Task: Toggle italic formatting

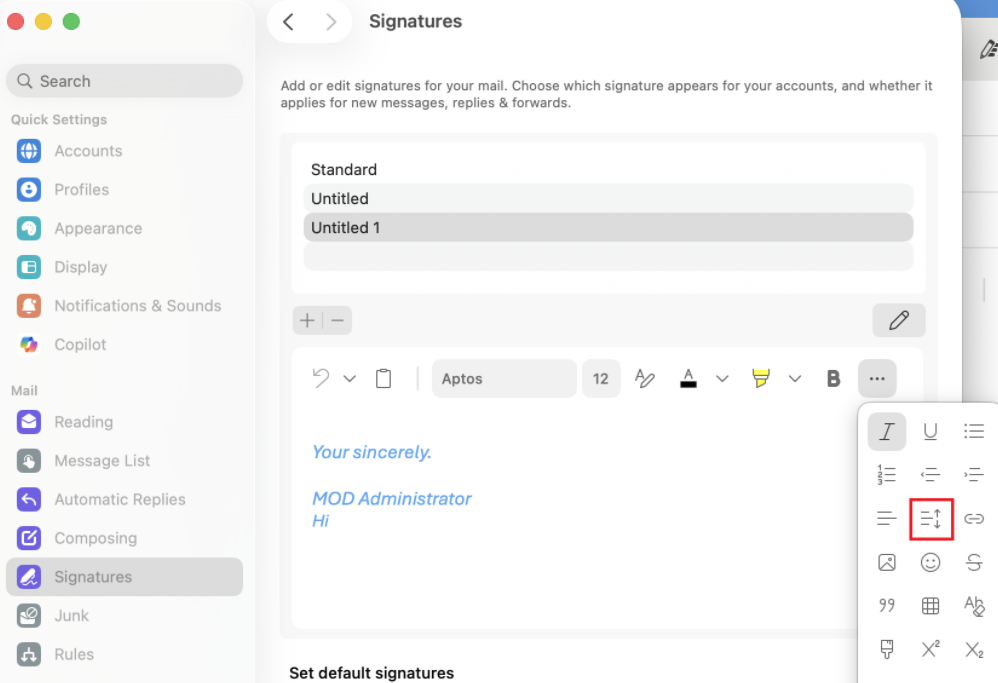Action: [x=887, y=432]
